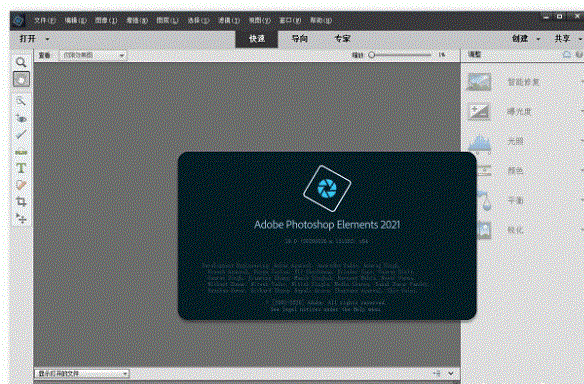Select the Spot Healing Brush tool

21,185
